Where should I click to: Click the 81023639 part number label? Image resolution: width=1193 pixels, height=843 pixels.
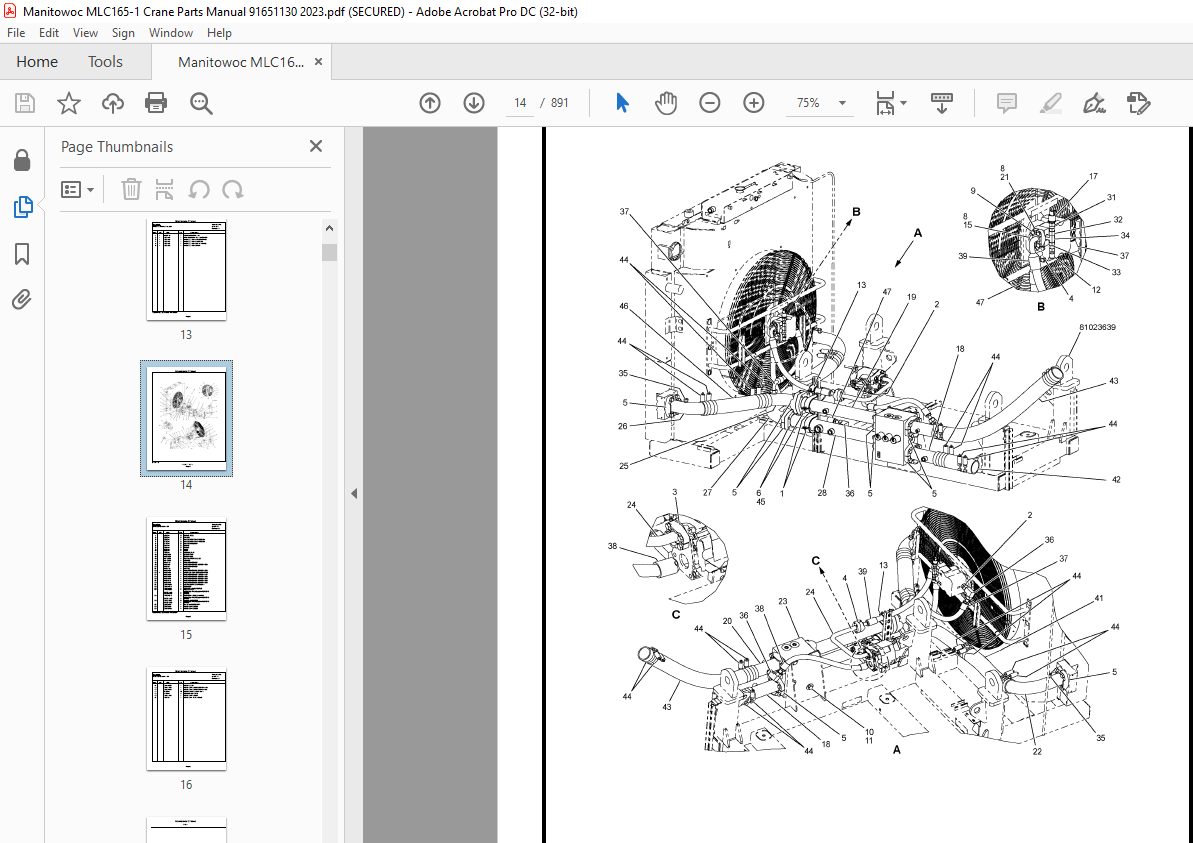(1097, 327)
